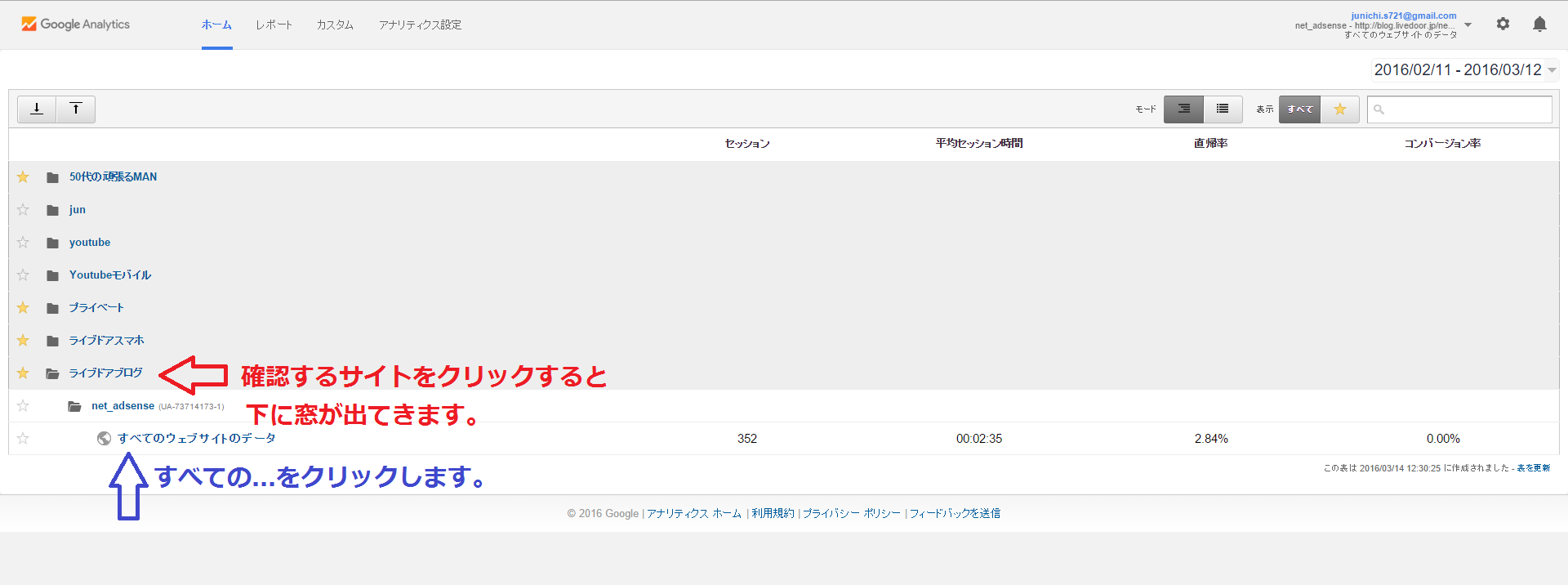Viewport: 1568px width, 585px height.
Task: Open アナリティクス ホーム footer link
Action: (x=694, y=514)
